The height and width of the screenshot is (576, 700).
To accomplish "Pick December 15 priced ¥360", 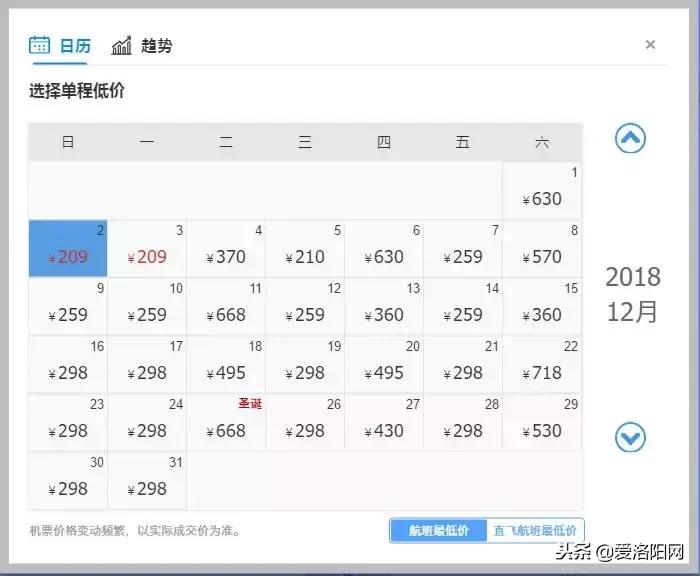I will (542, 306).
